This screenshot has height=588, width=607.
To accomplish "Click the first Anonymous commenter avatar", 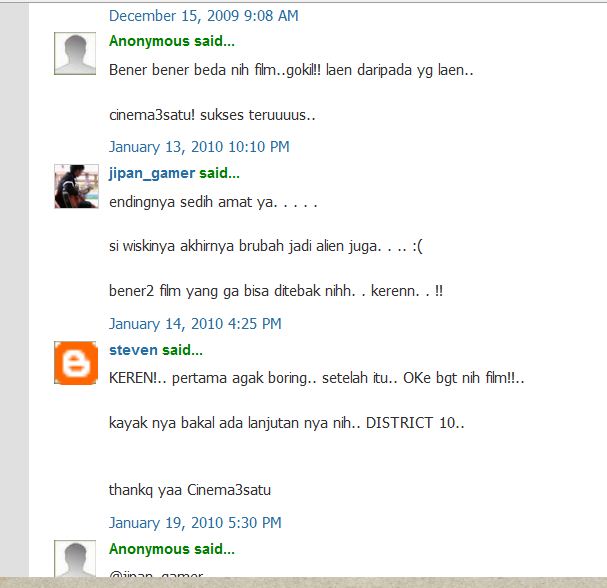I will [x=75, y=53].
